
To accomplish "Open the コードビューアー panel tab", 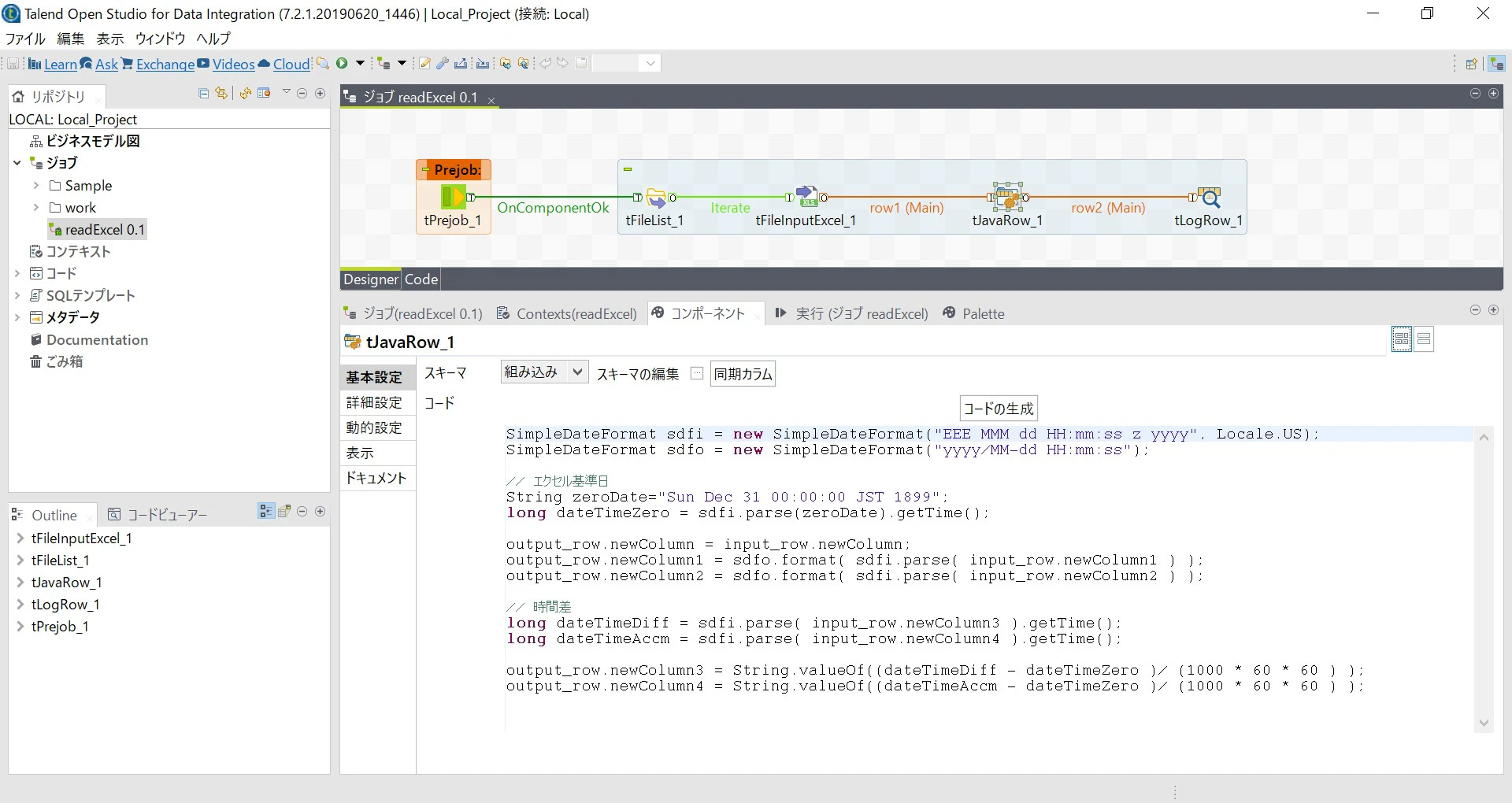I will tap(158, 515).
